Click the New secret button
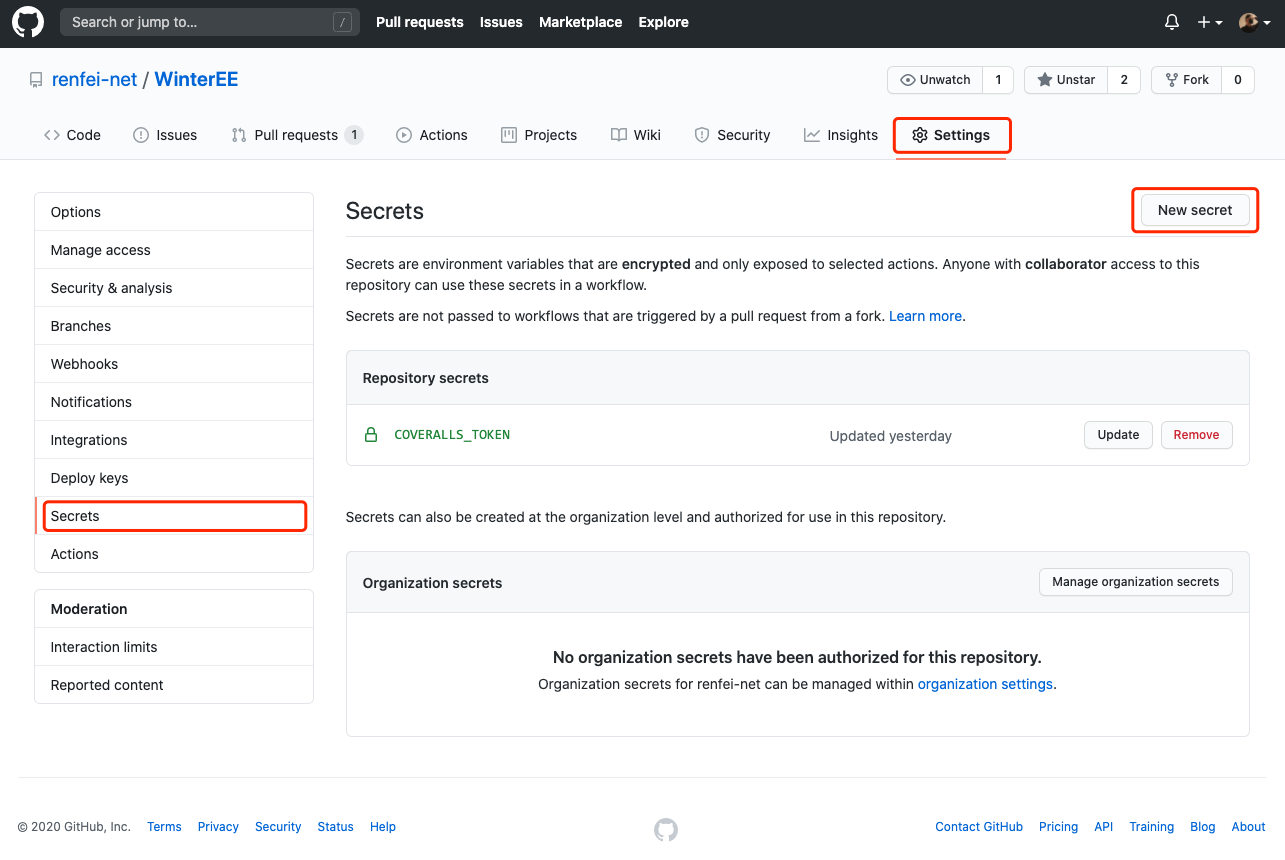 (1195, 210)
